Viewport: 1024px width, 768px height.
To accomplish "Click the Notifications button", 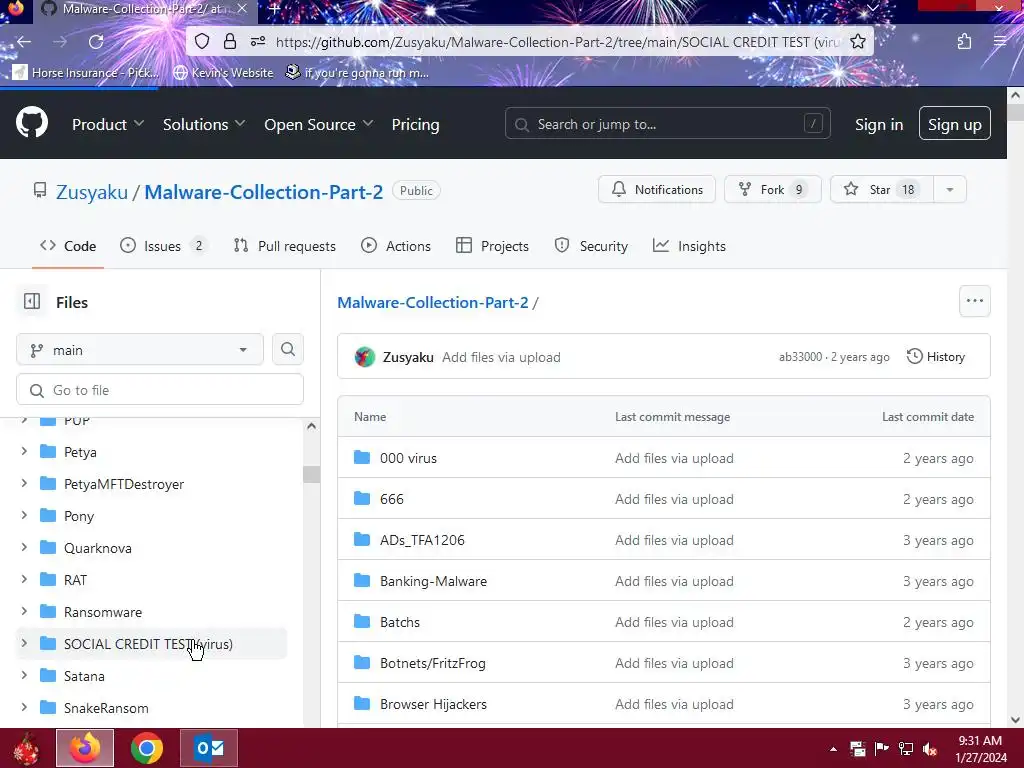I will [657, 190].
